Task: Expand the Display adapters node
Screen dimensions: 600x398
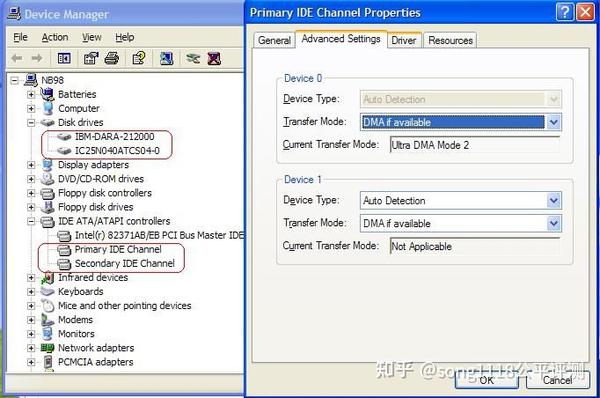Action: (31, 165)
